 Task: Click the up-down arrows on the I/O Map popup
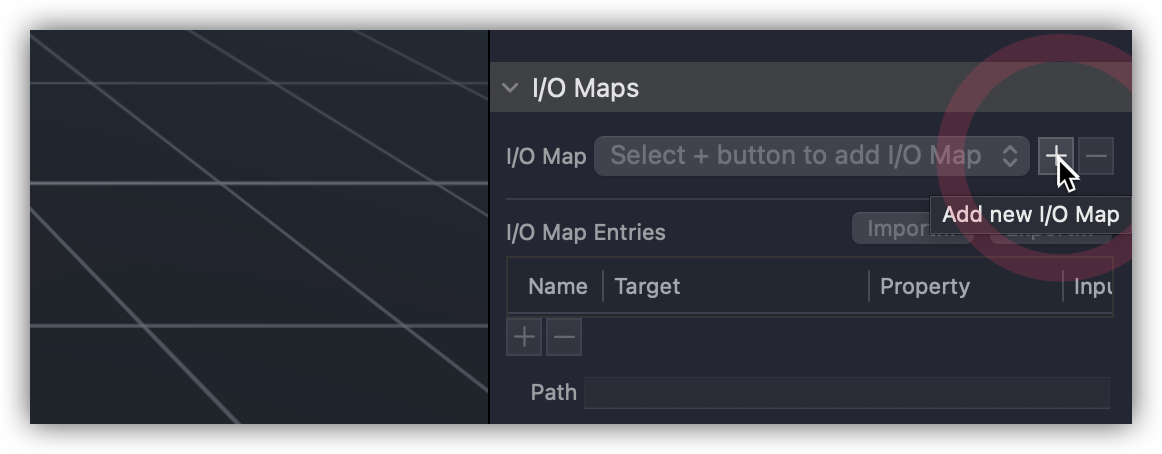pos(1009,156)
